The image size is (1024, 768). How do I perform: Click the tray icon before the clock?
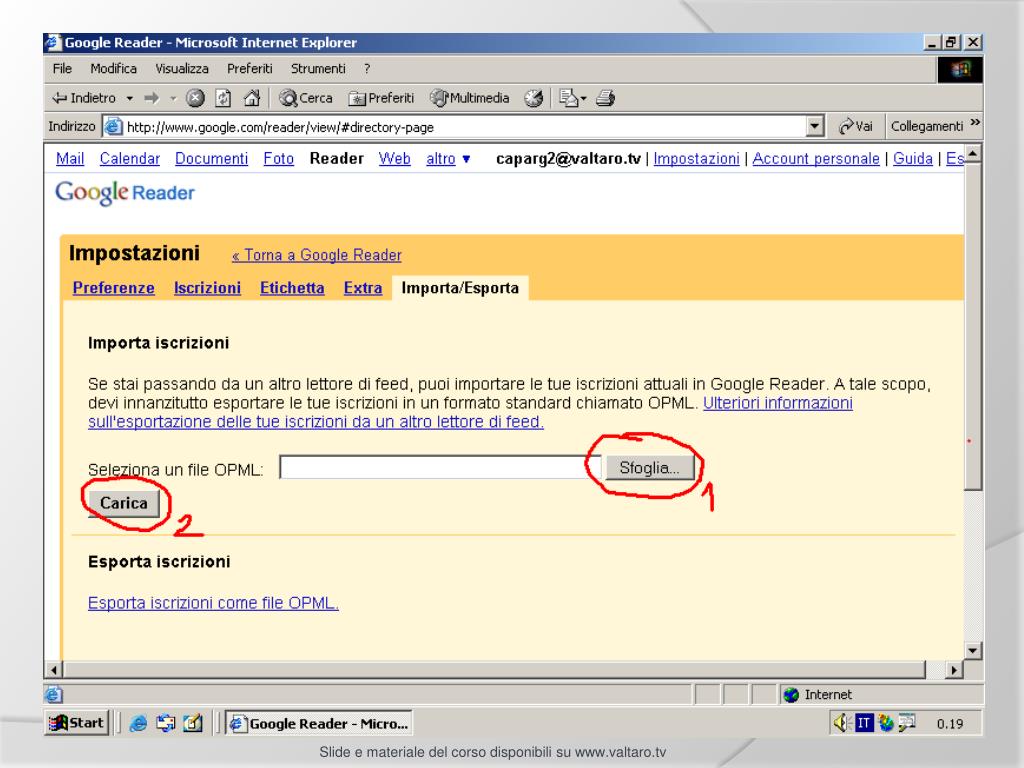coord(907,722)
